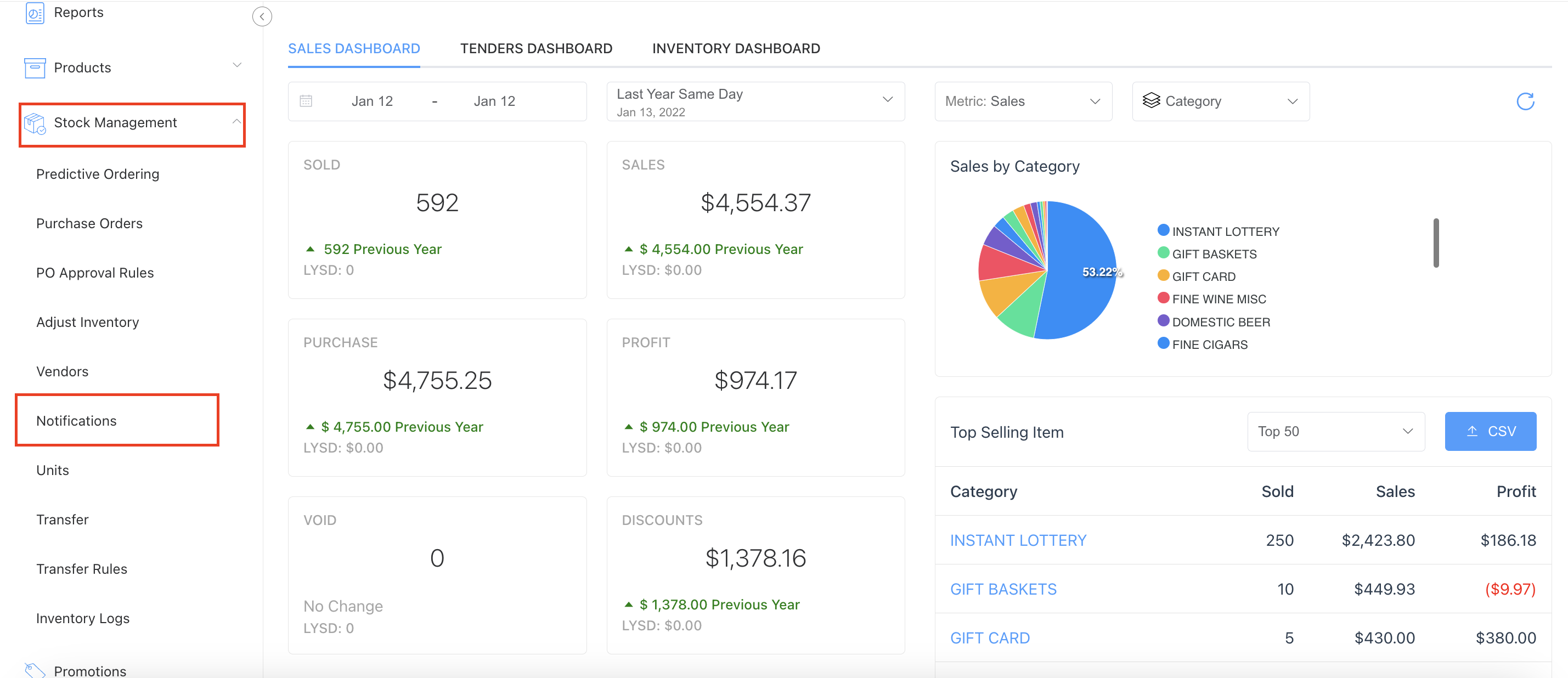Click the calendar icon in date range

[306, 101]
